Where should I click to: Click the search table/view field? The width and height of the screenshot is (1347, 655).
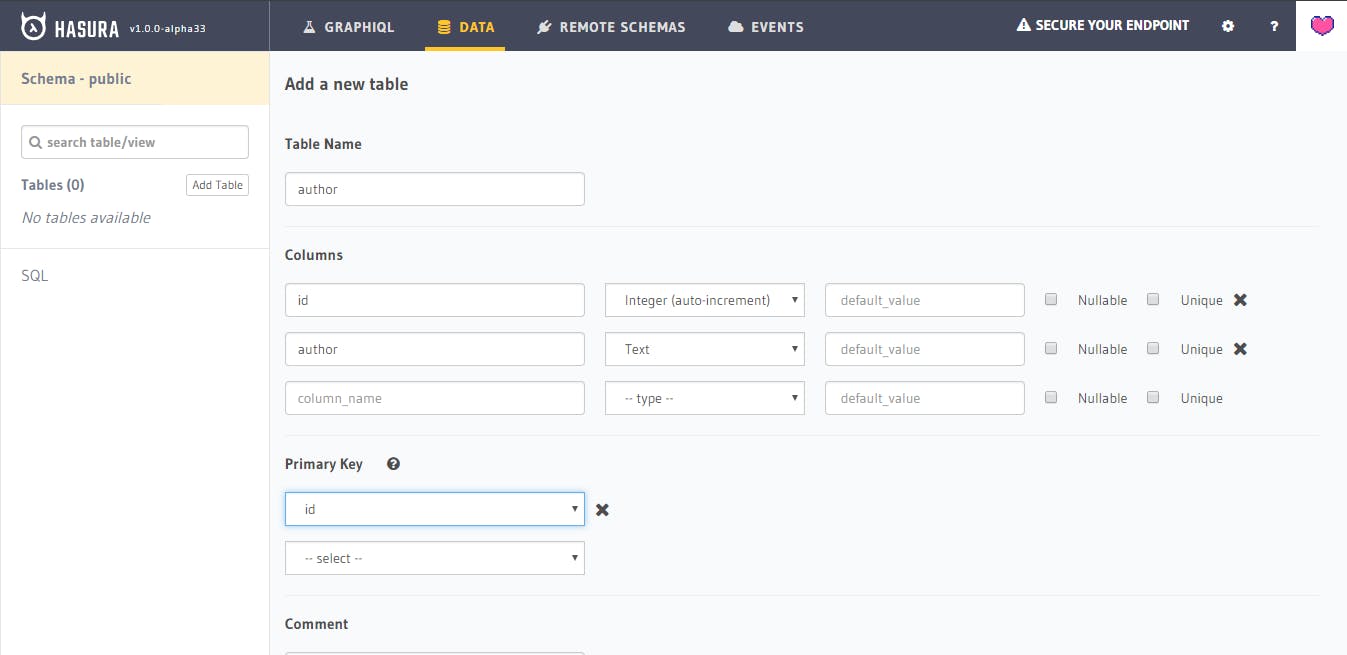[134, 141]
